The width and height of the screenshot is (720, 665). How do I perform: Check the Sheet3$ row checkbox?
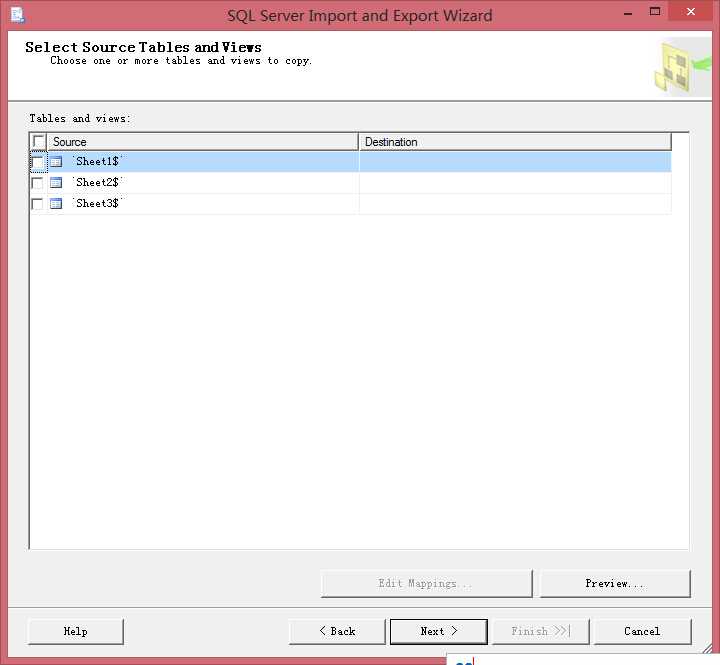[38, 203]
